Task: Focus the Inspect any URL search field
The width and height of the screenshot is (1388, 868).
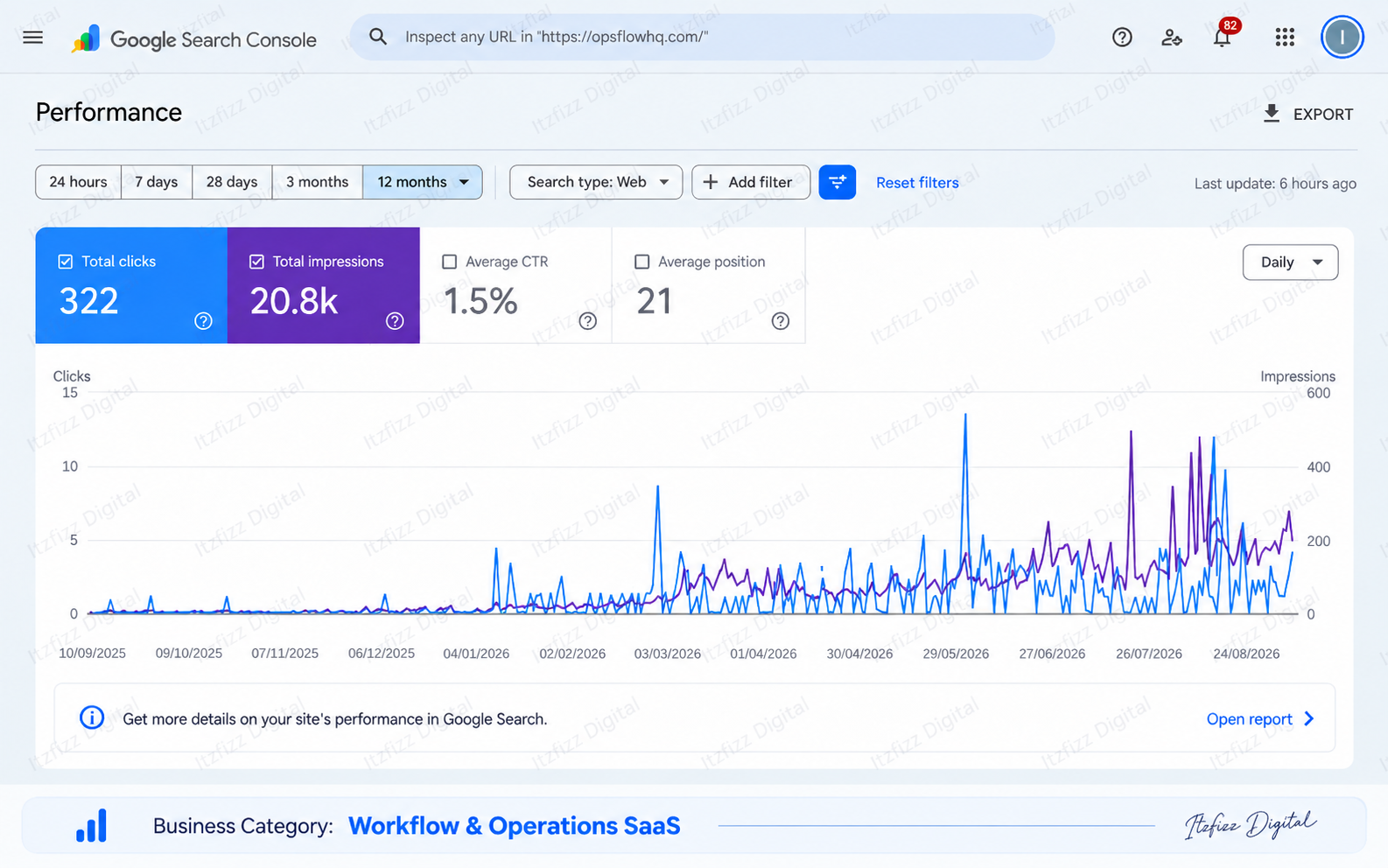Action: (x=702, y=37)
